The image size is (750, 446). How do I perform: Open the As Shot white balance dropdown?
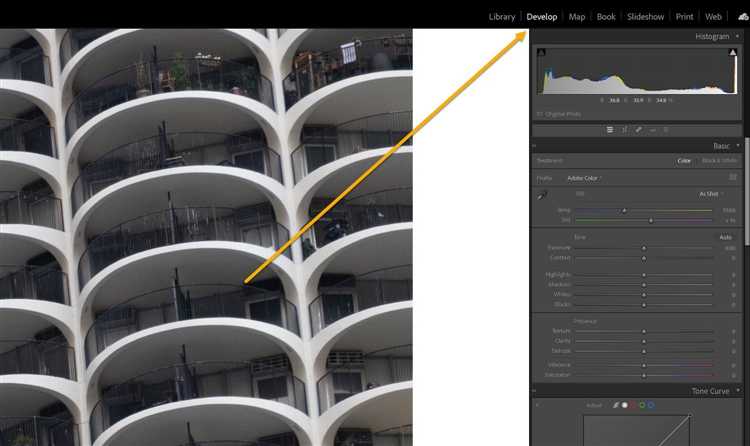(711, 194)
